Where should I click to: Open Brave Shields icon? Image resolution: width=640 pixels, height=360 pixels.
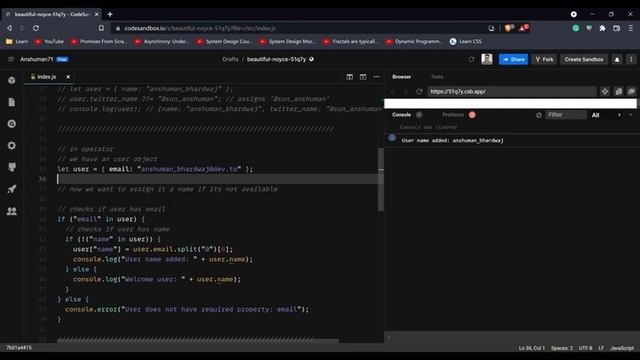pyautogui.click(x=509, y=28)
